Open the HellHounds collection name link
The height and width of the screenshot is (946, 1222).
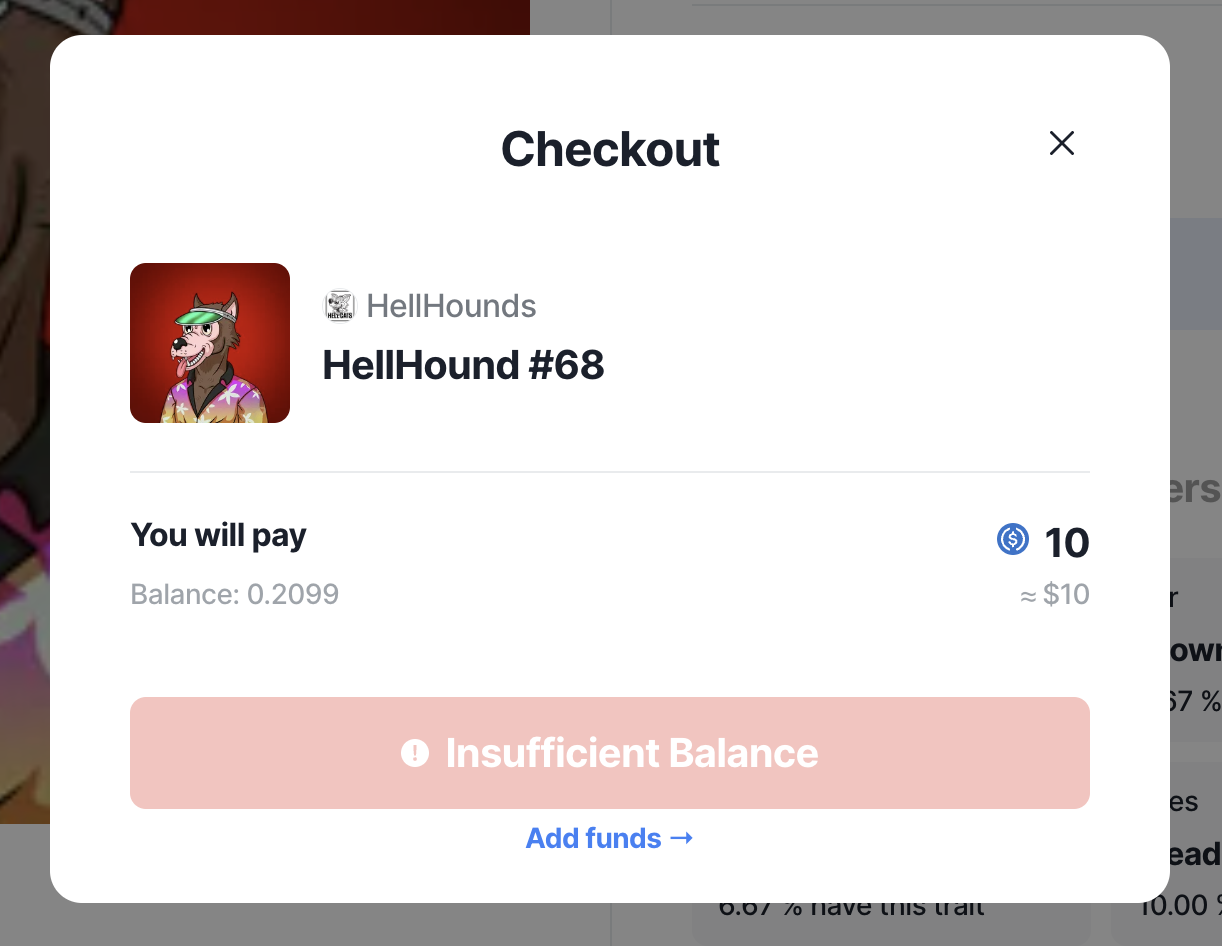coord(451,306)
